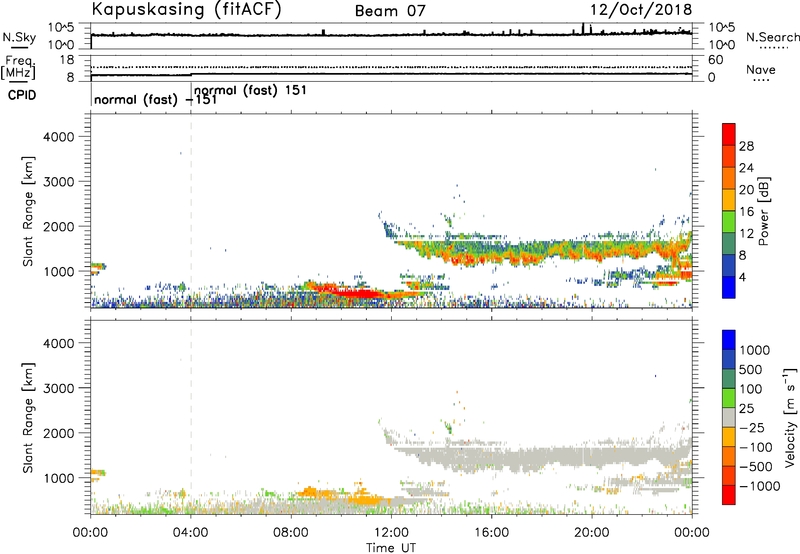Click the Slant Range label of velocity panel
800x554 pixels.
pos(28,418)
